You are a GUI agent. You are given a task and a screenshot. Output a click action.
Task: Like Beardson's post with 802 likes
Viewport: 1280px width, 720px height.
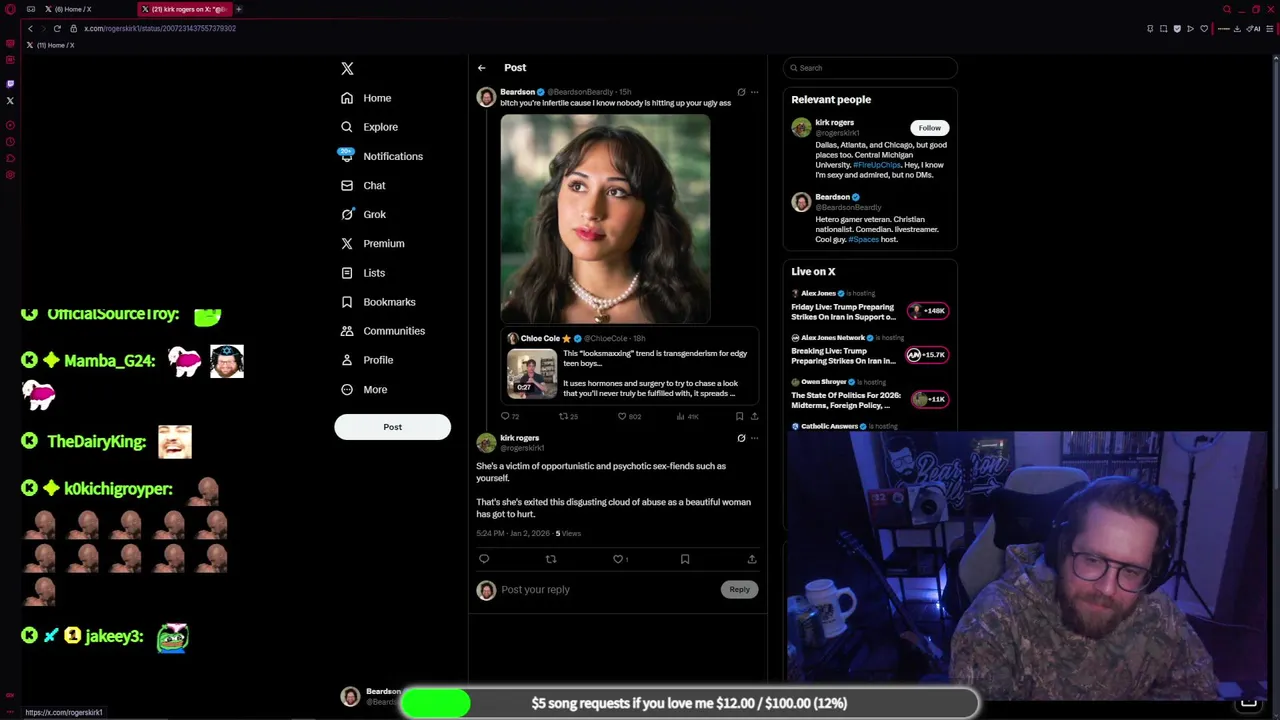click(621, 416)
